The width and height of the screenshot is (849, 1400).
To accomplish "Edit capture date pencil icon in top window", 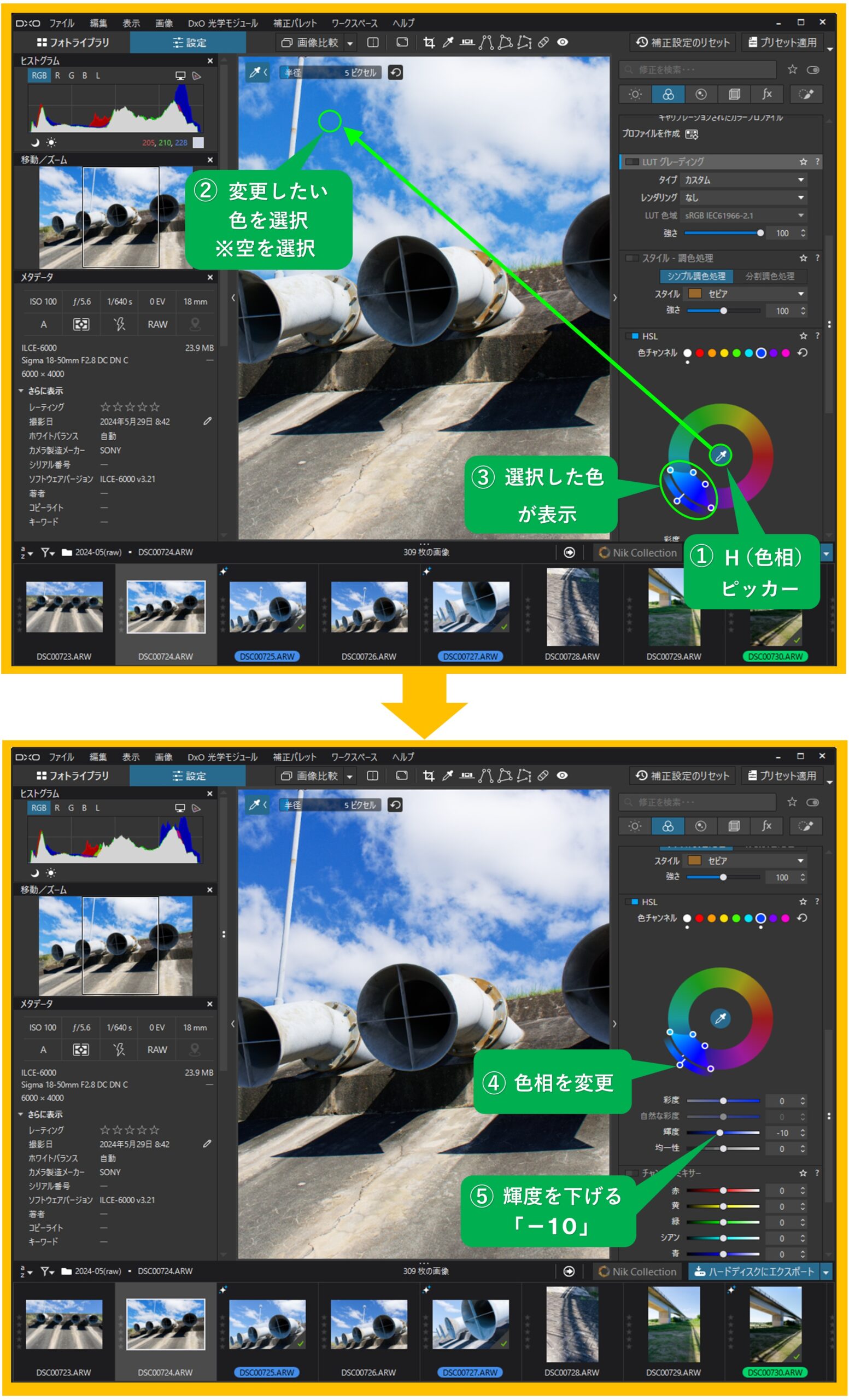I will coord(207,421).
